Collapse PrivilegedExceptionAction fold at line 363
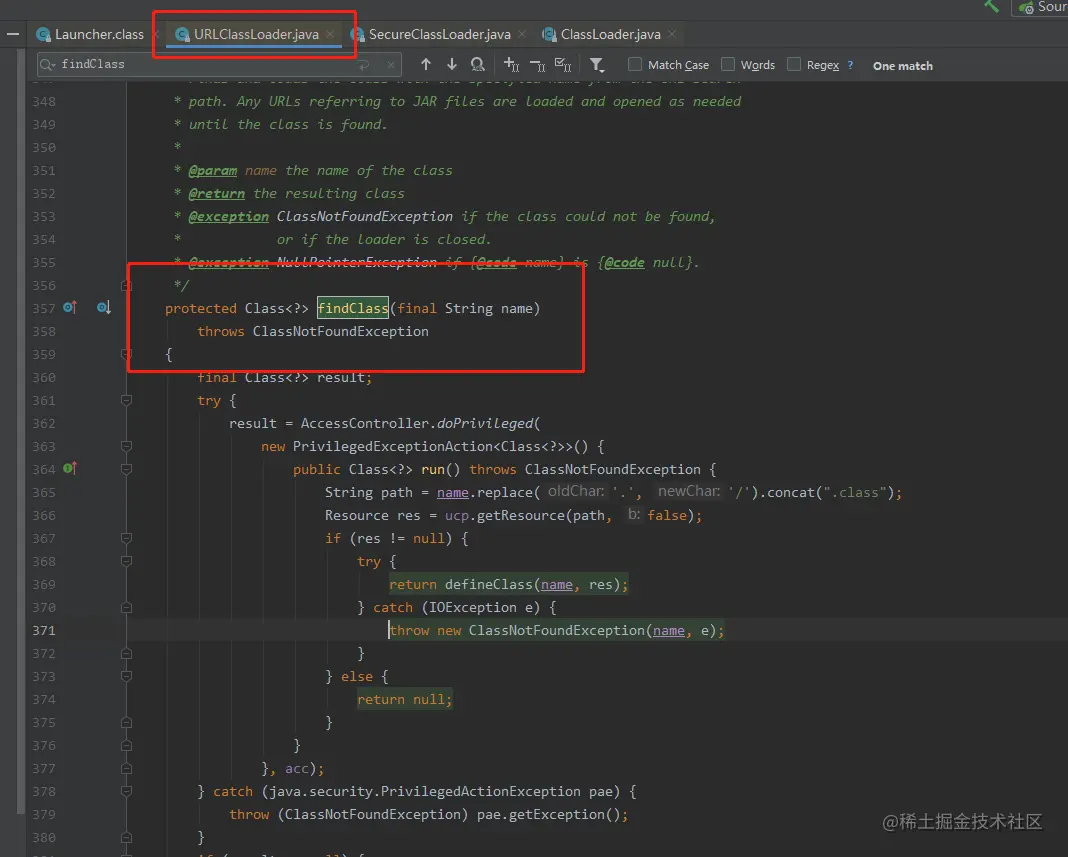Screen dimensions: 1068x857 pos(126,446)
